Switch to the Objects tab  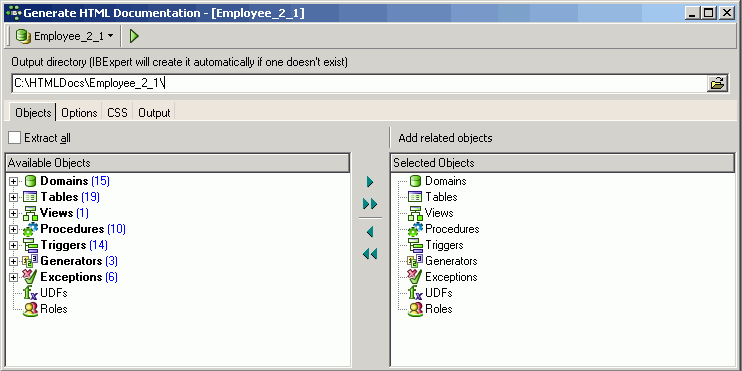click(x=33, y=113)
